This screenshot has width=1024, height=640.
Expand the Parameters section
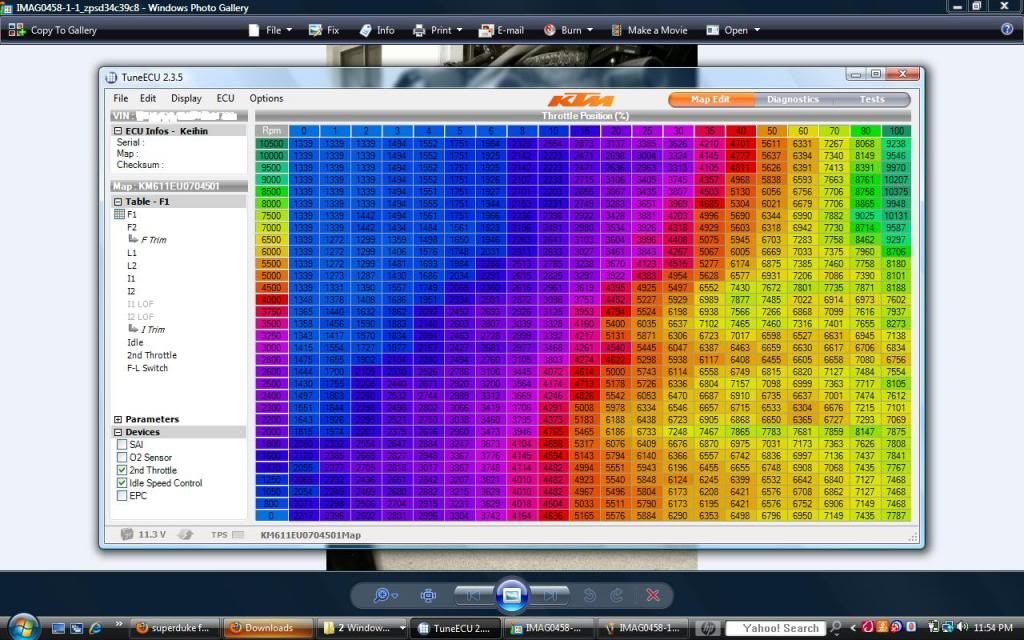point(118,419)
